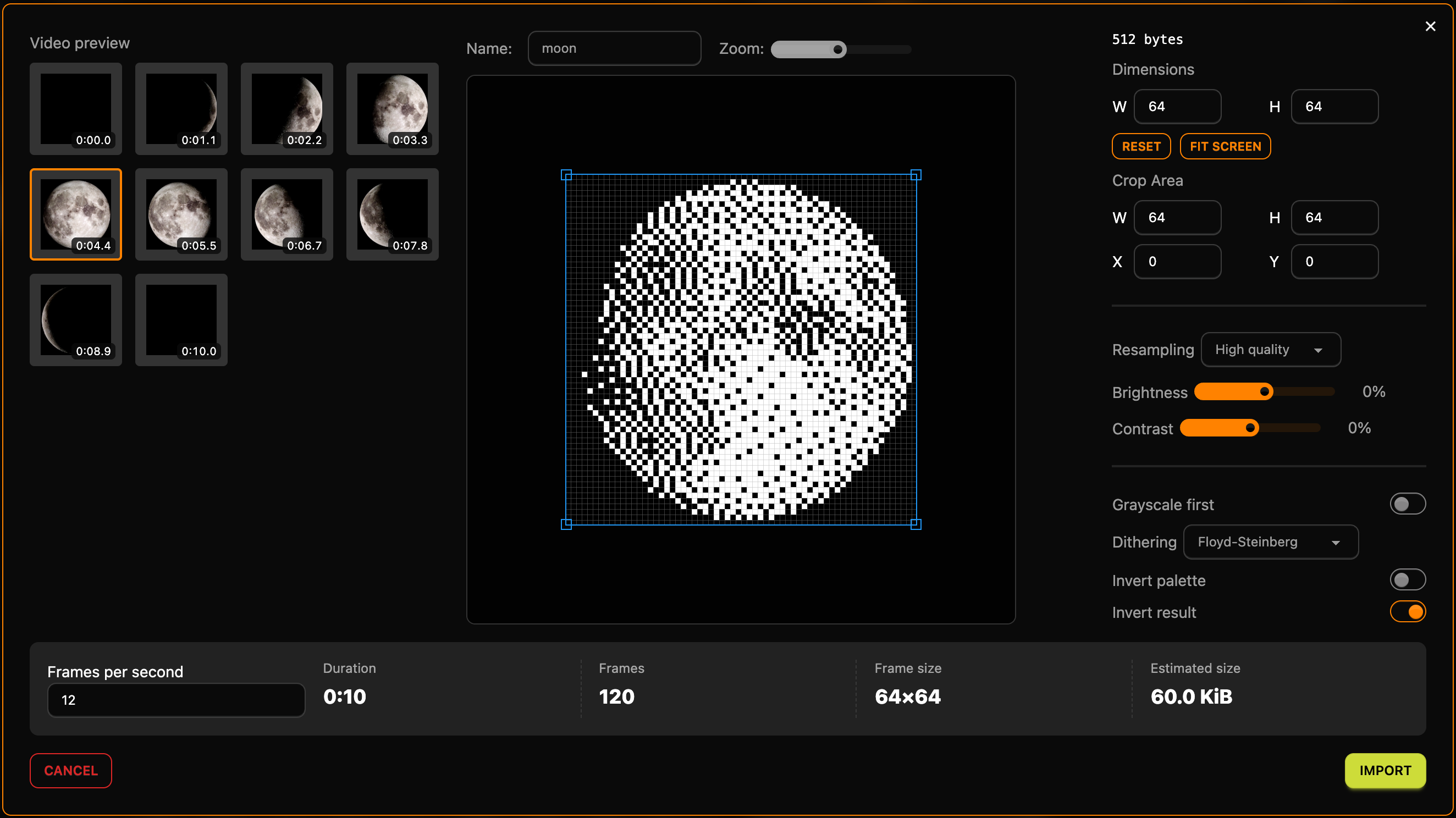Click the Crop Area Y offset field
1456x818 pixels.
1334,262
